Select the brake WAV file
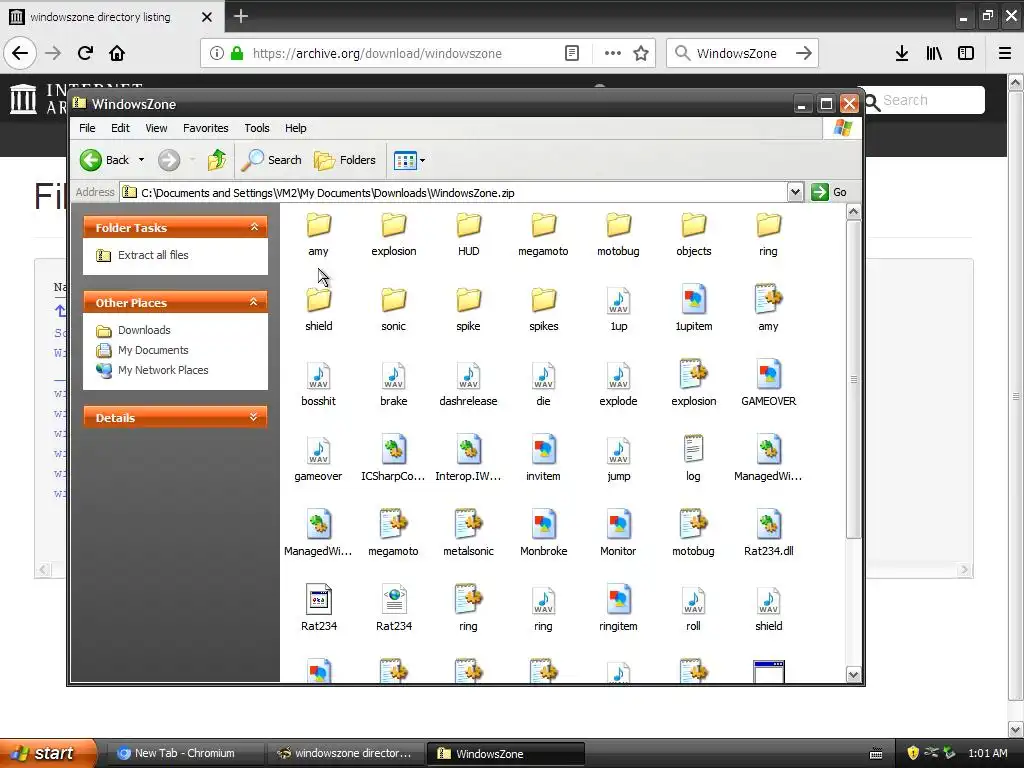 [x=393, y=384]
